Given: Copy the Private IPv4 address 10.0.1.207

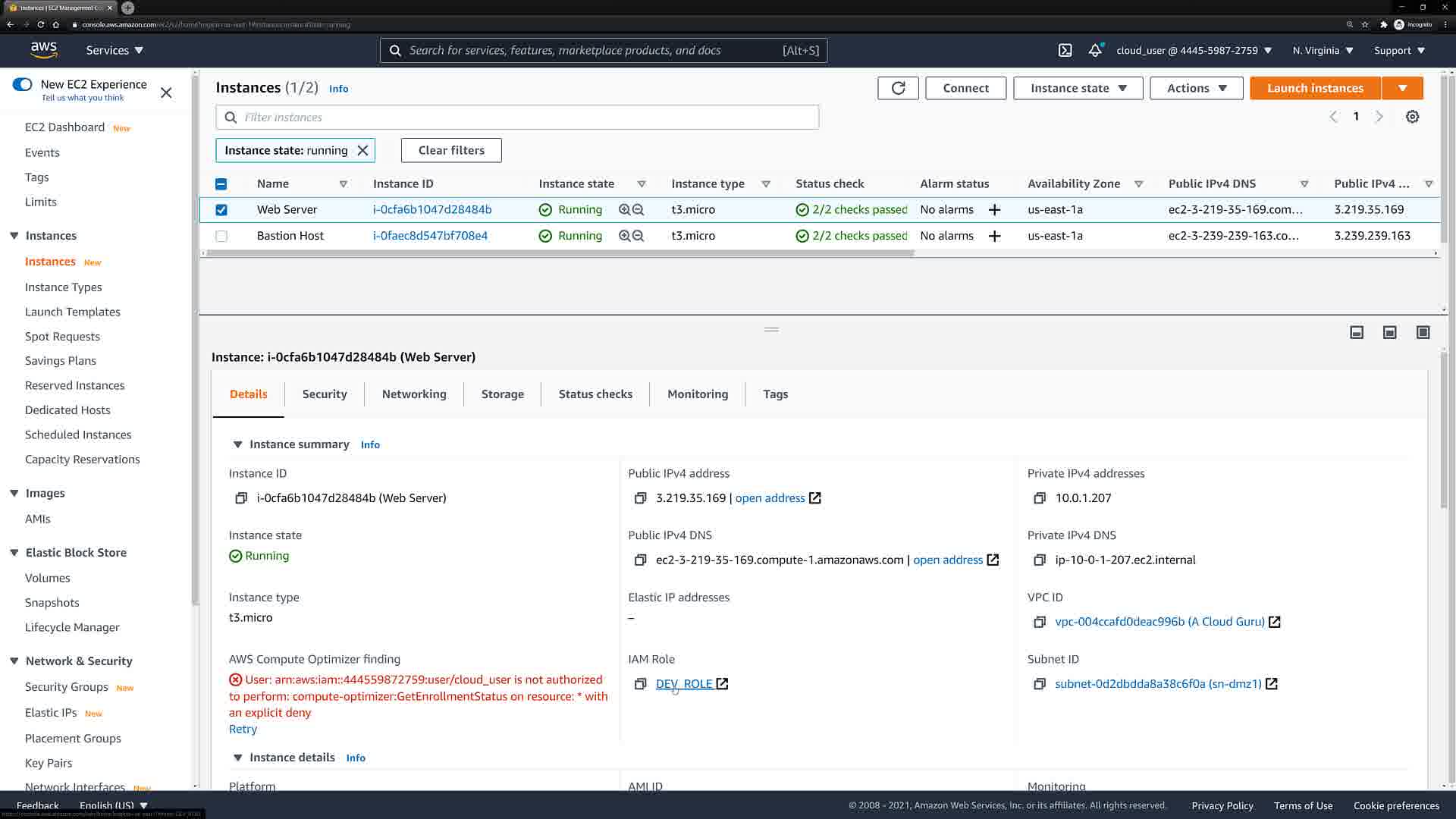Looking at the screenshot, I should click(x=1039, y=498).
